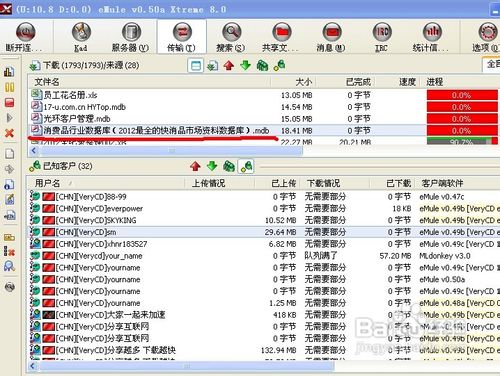Open the Servers (服务器) panel
Screen dimensions: 500x376
131,37
